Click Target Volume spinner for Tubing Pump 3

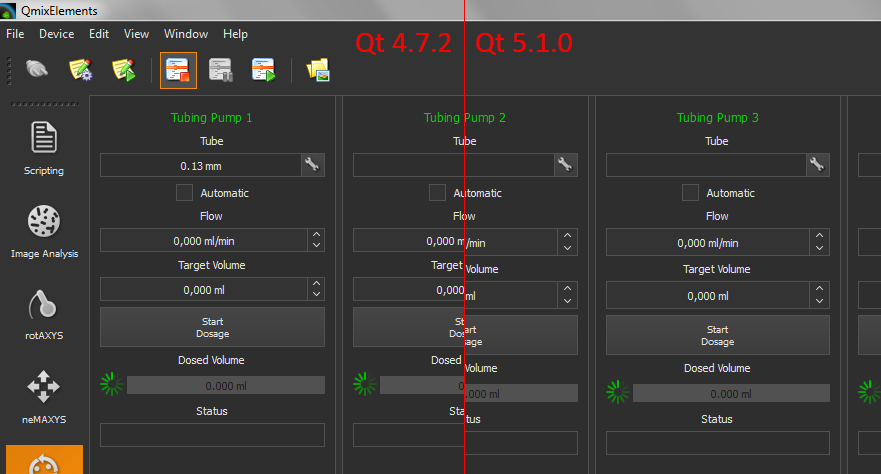tap(820, 295)
